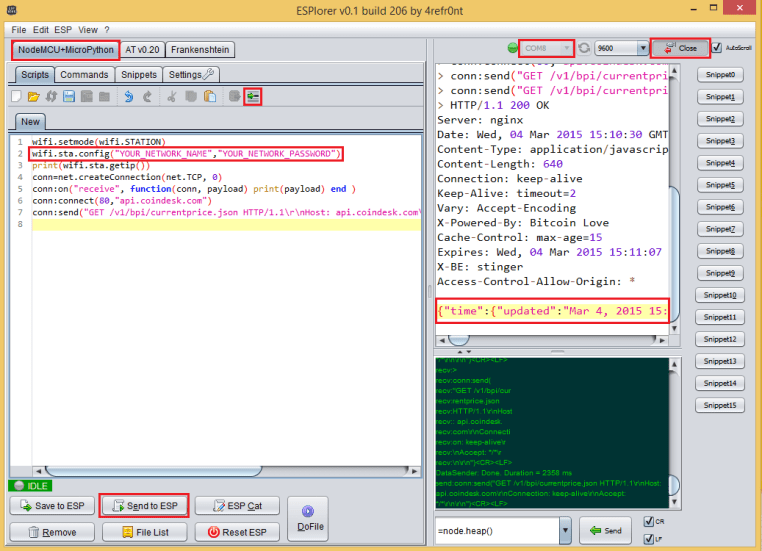Switch to the Commands tab
The width and height of the screenshot is (762, 551).
coord(84,75)
